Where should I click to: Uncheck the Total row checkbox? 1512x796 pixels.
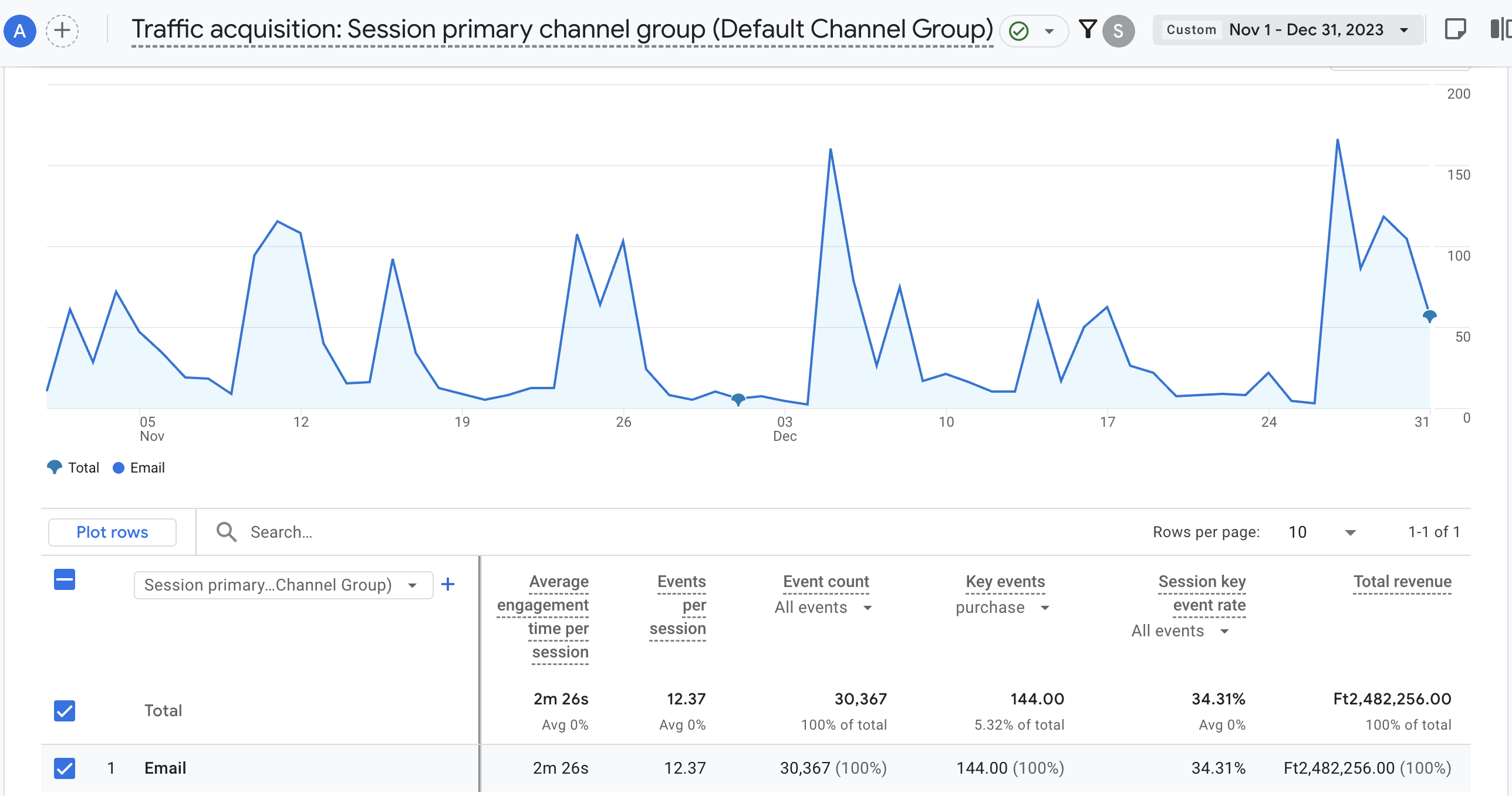[x=65, y=711]
